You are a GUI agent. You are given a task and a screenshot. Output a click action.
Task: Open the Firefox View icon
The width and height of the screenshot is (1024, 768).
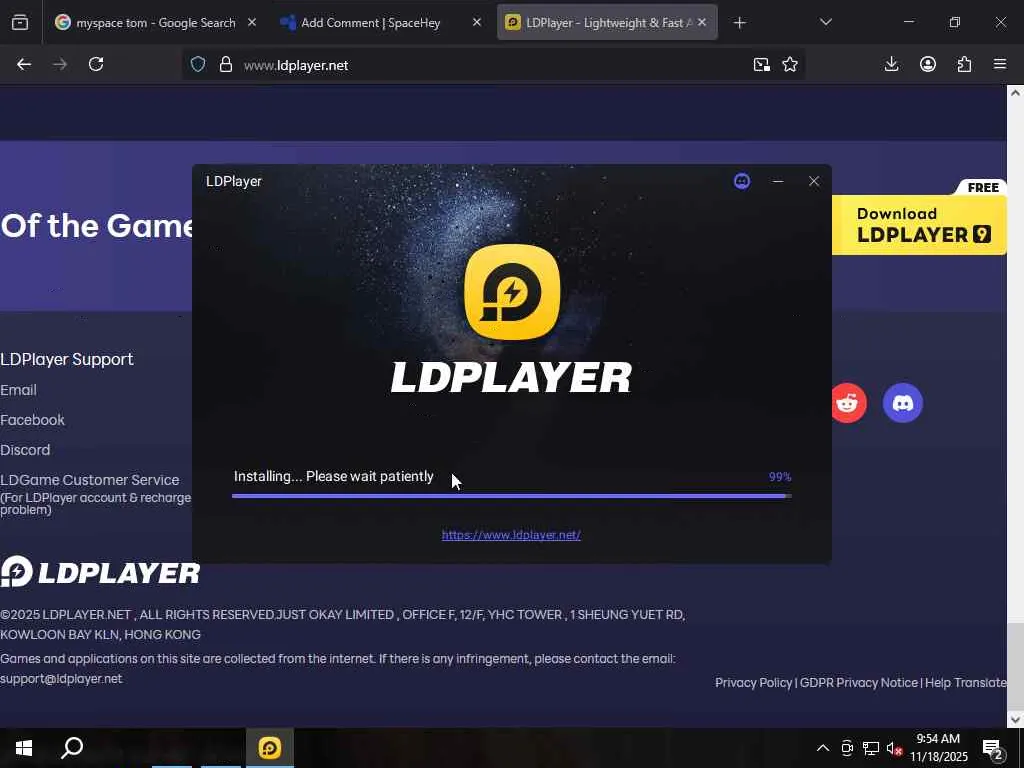tap(20, 23)
